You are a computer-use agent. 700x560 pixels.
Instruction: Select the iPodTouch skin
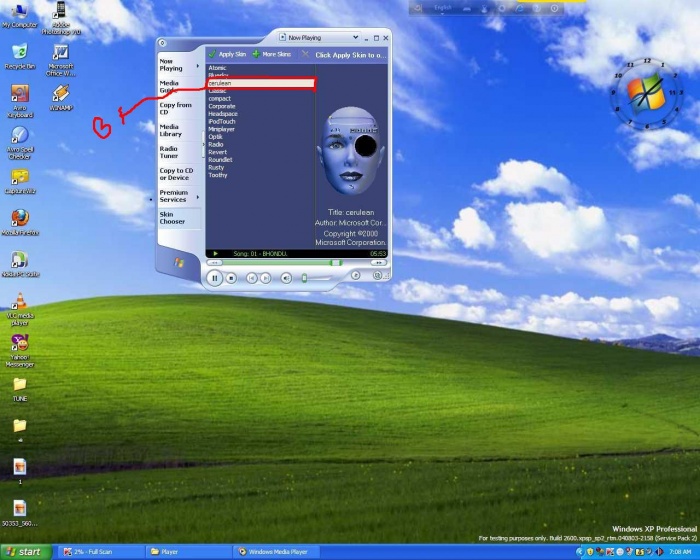[x=222, y=121]
